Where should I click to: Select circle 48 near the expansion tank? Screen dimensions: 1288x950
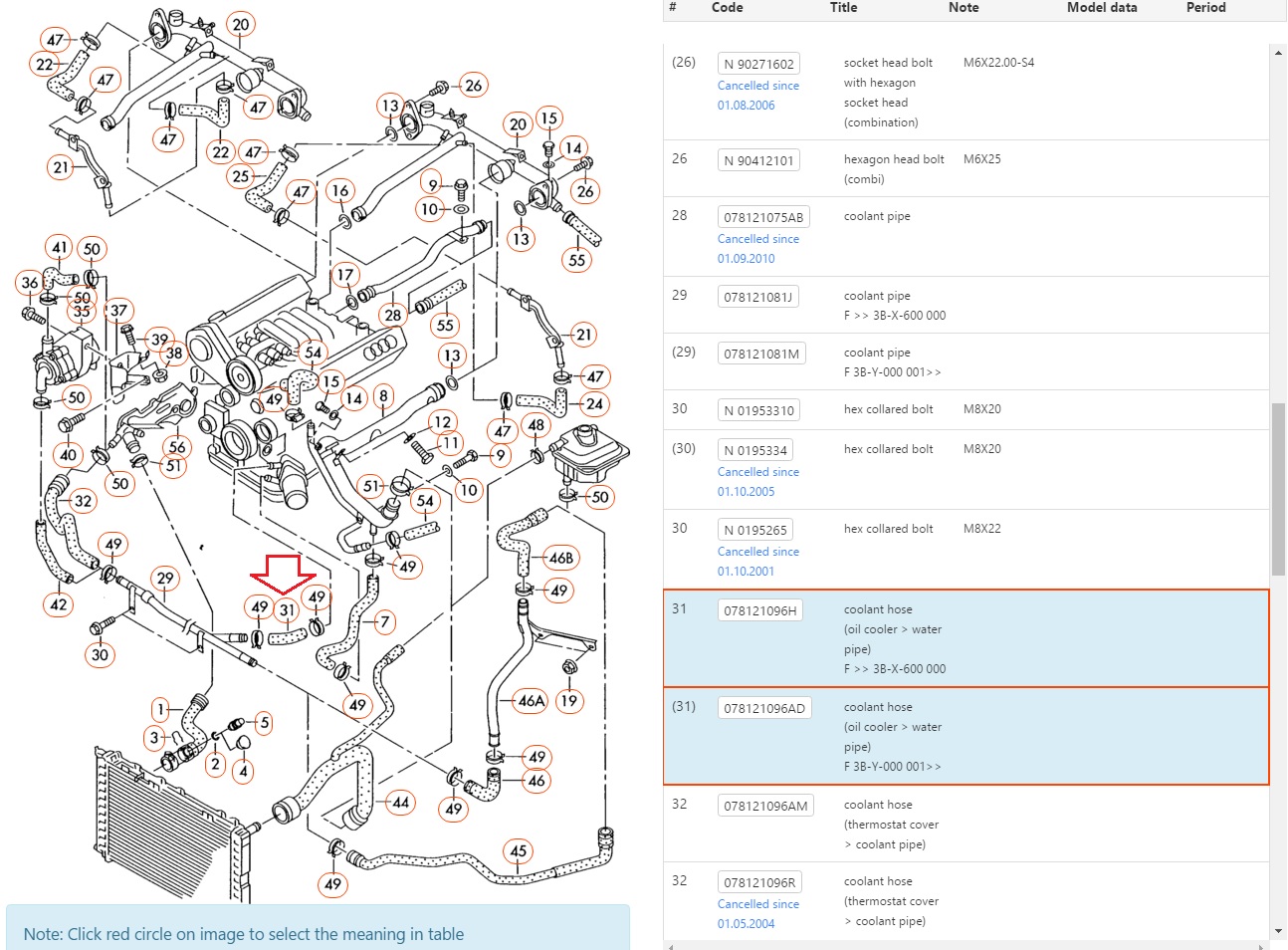click(x=537, y=425)
